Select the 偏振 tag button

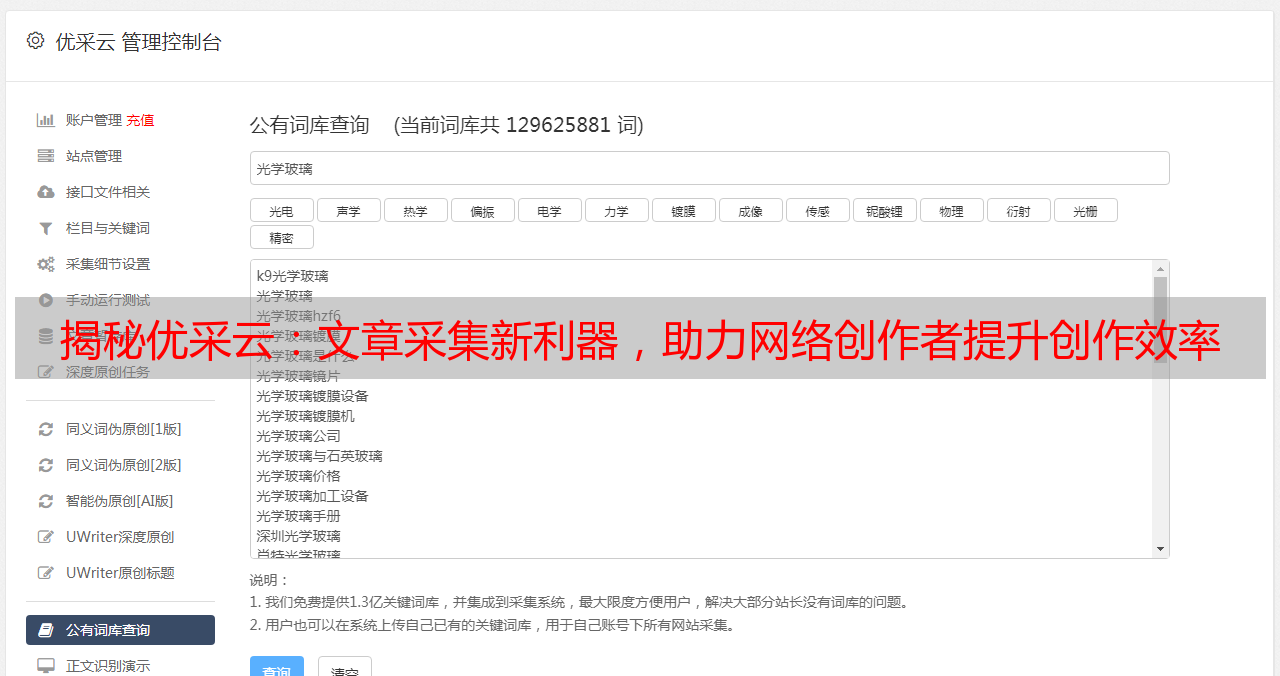pyautogui.click(x=482, y=210)
